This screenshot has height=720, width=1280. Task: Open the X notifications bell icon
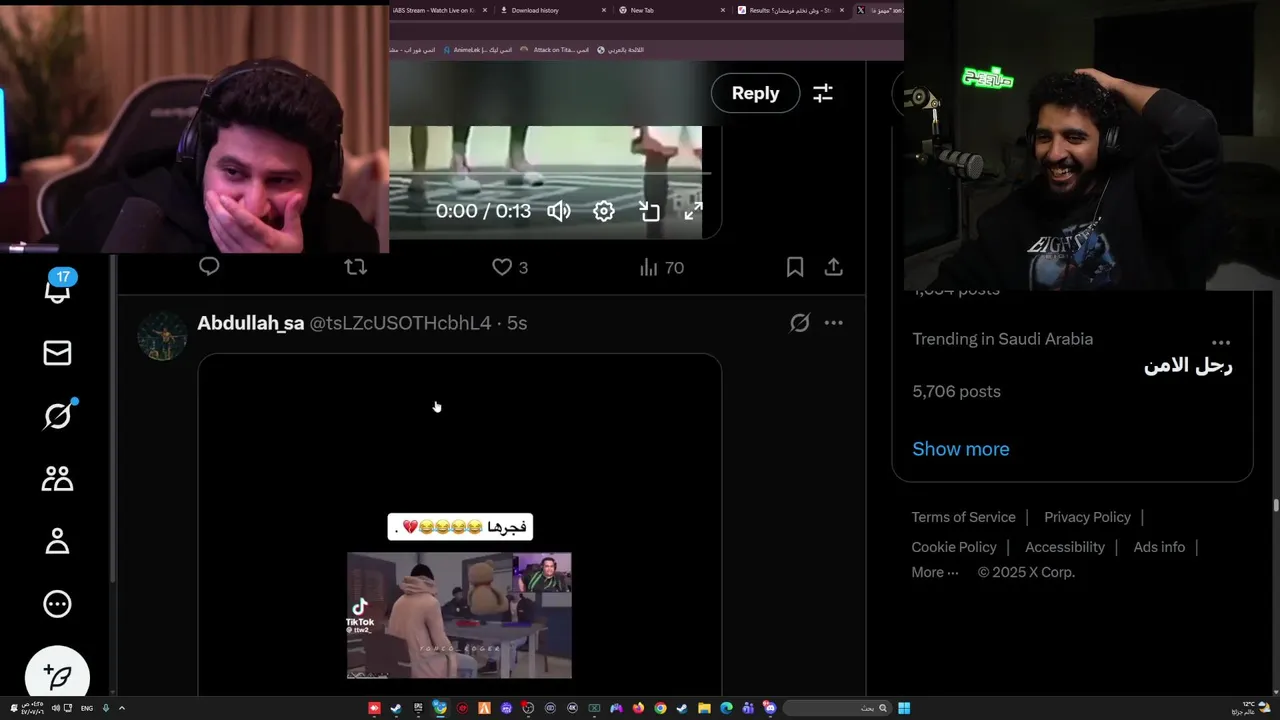click(x=57, y=290)
